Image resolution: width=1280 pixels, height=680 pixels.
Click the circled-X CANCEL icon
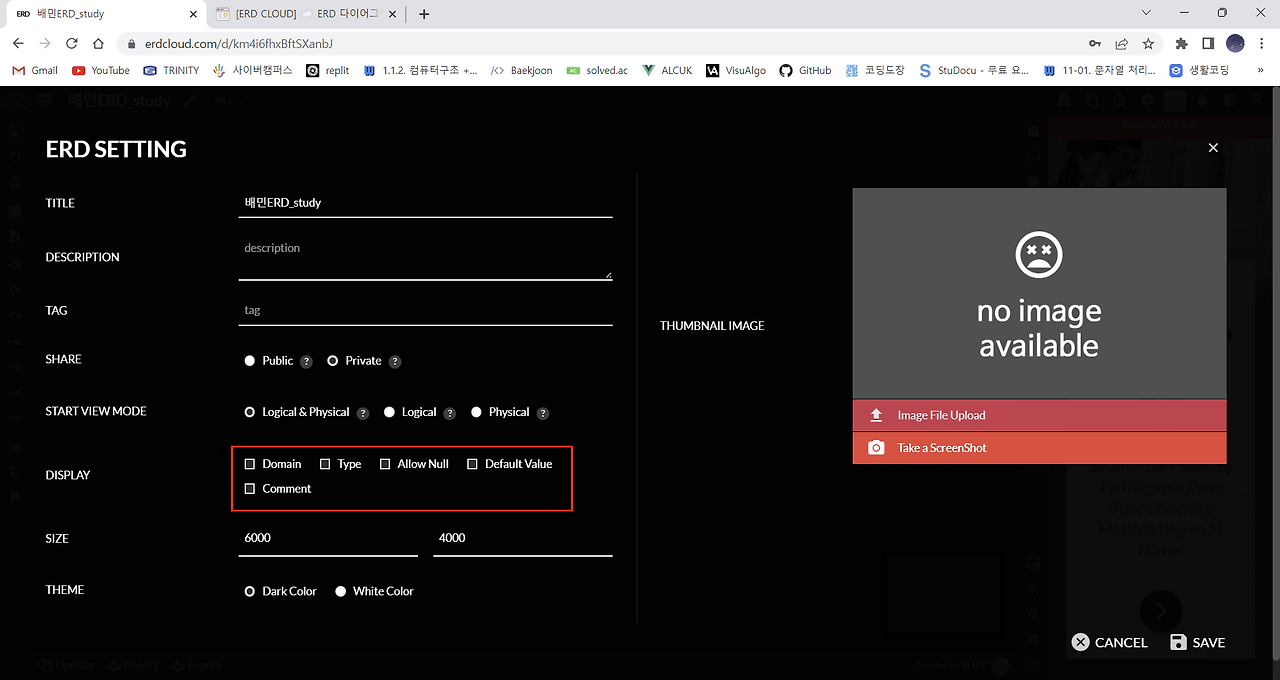(1080, 642)
